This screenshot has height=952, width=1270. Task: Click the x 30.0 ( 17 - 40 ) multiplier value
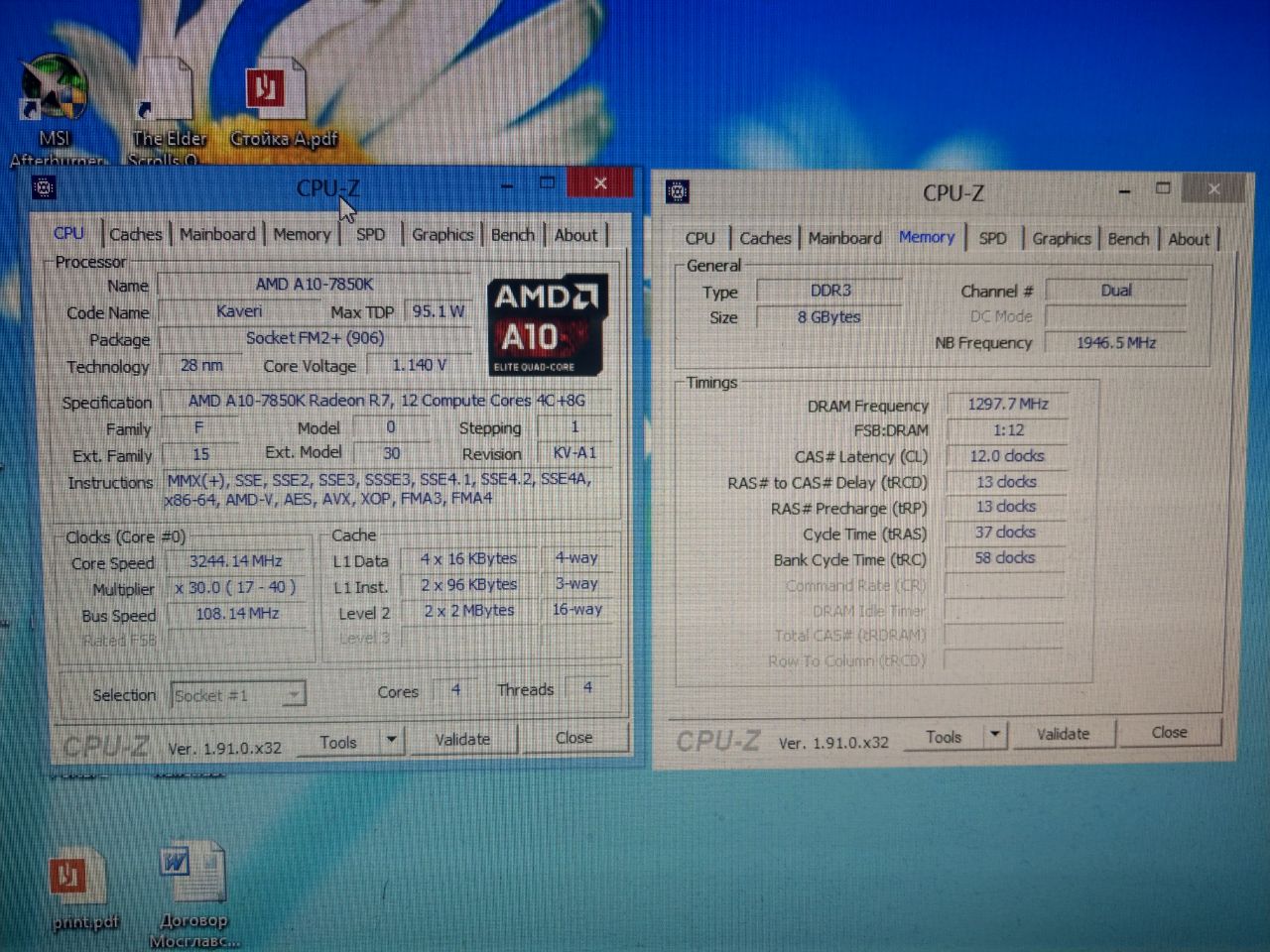[x=236, y=587]
